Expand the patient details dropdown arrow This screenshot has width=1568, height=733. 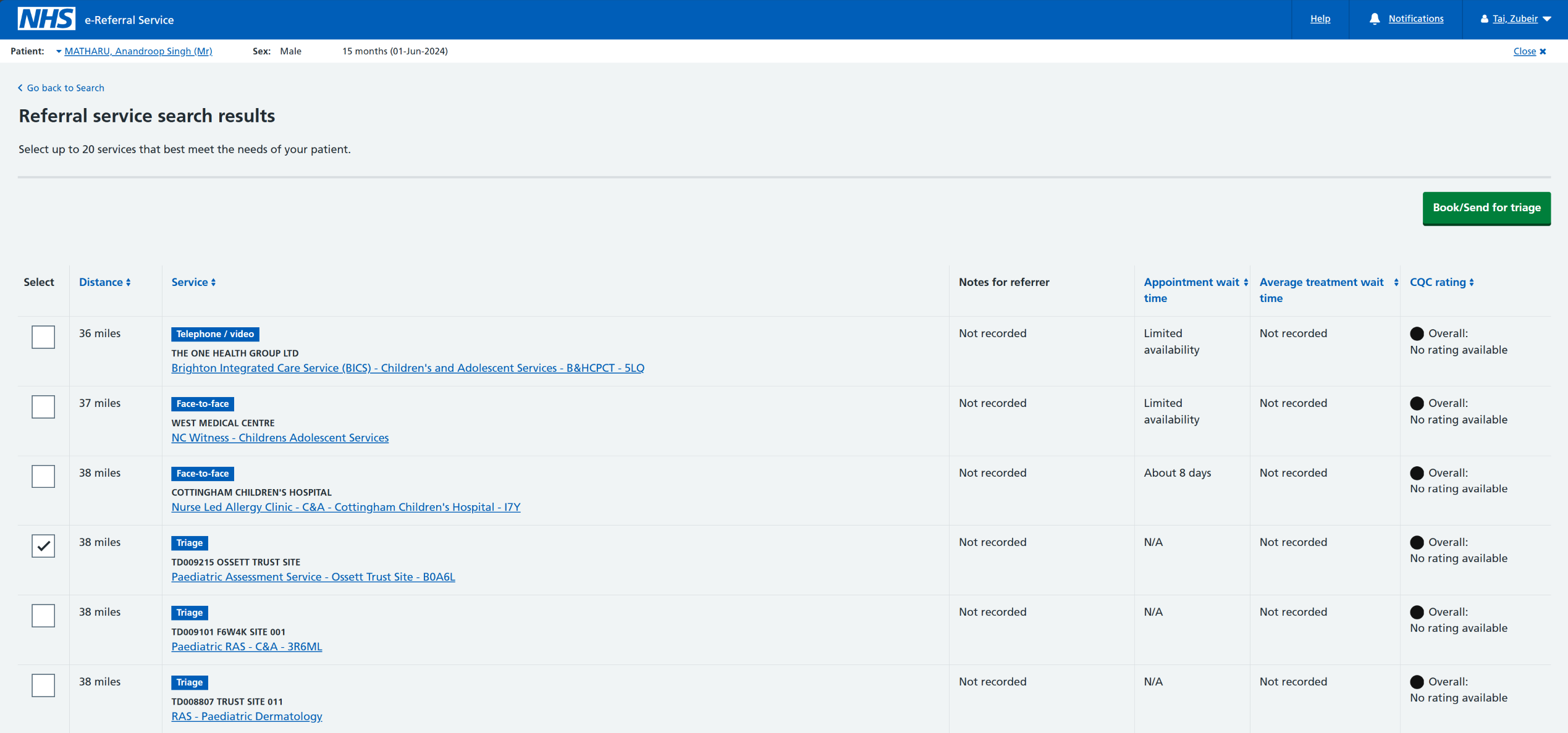pyautogui.click(x=59, y=51)
